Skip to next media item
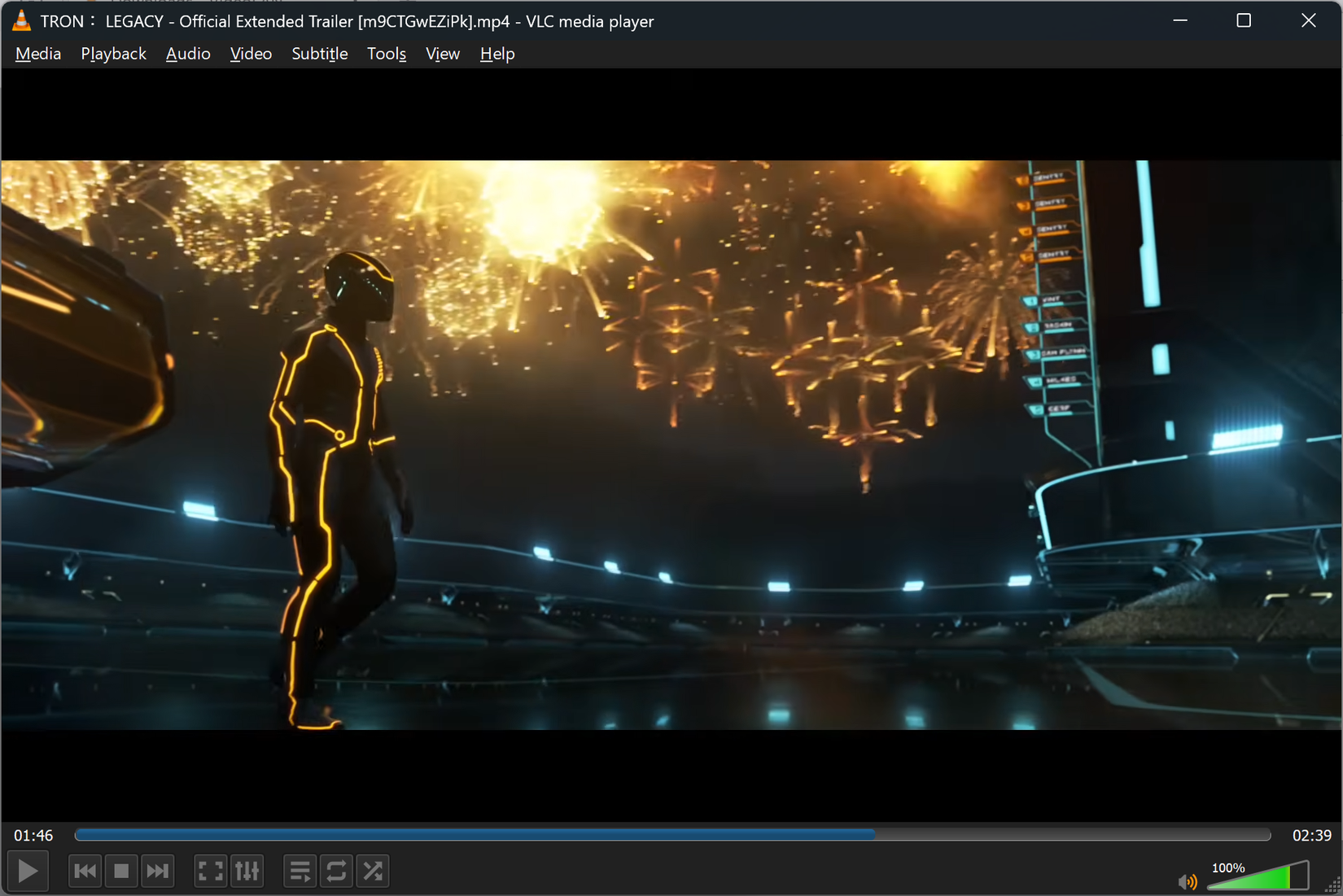Viewport: 1343px width, 896px height. click(x=157, y=872)
